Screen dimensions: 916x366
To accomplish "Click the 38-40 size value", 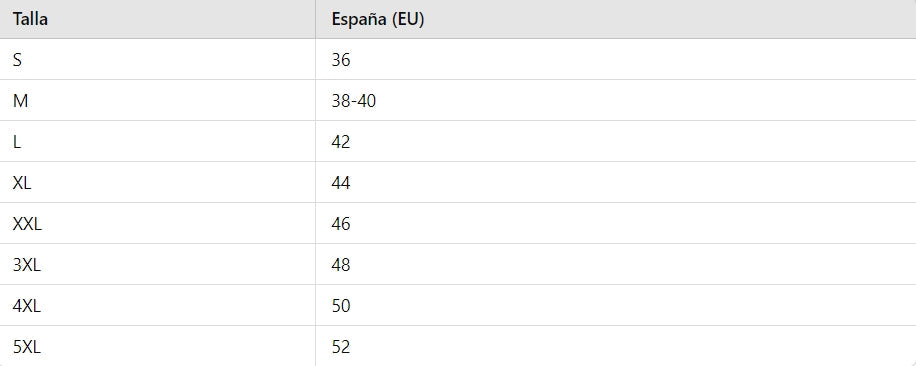I will 353,101.
